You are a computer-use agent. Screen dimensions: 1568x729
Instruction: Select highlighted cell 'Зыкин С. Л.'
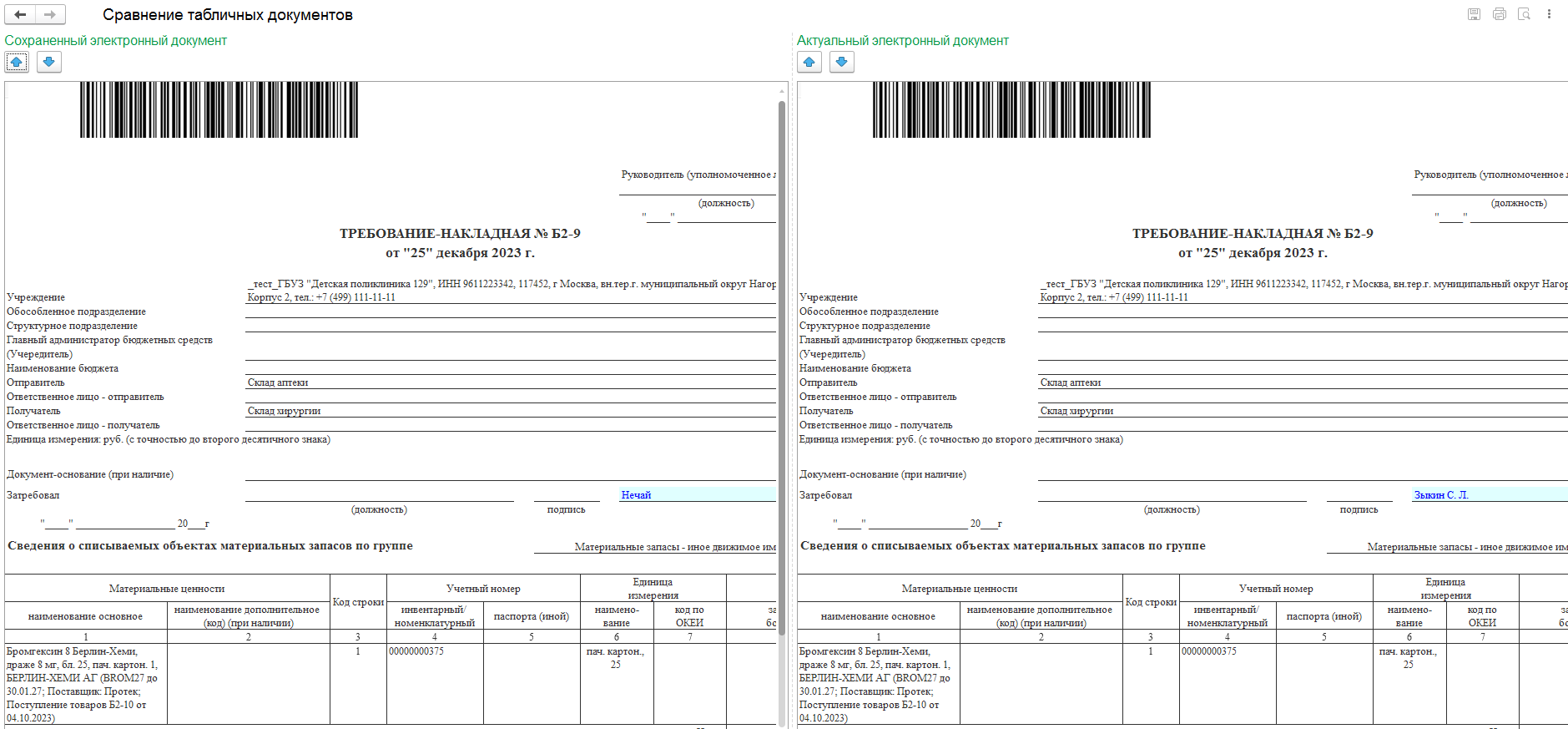tap(1490, 495)
